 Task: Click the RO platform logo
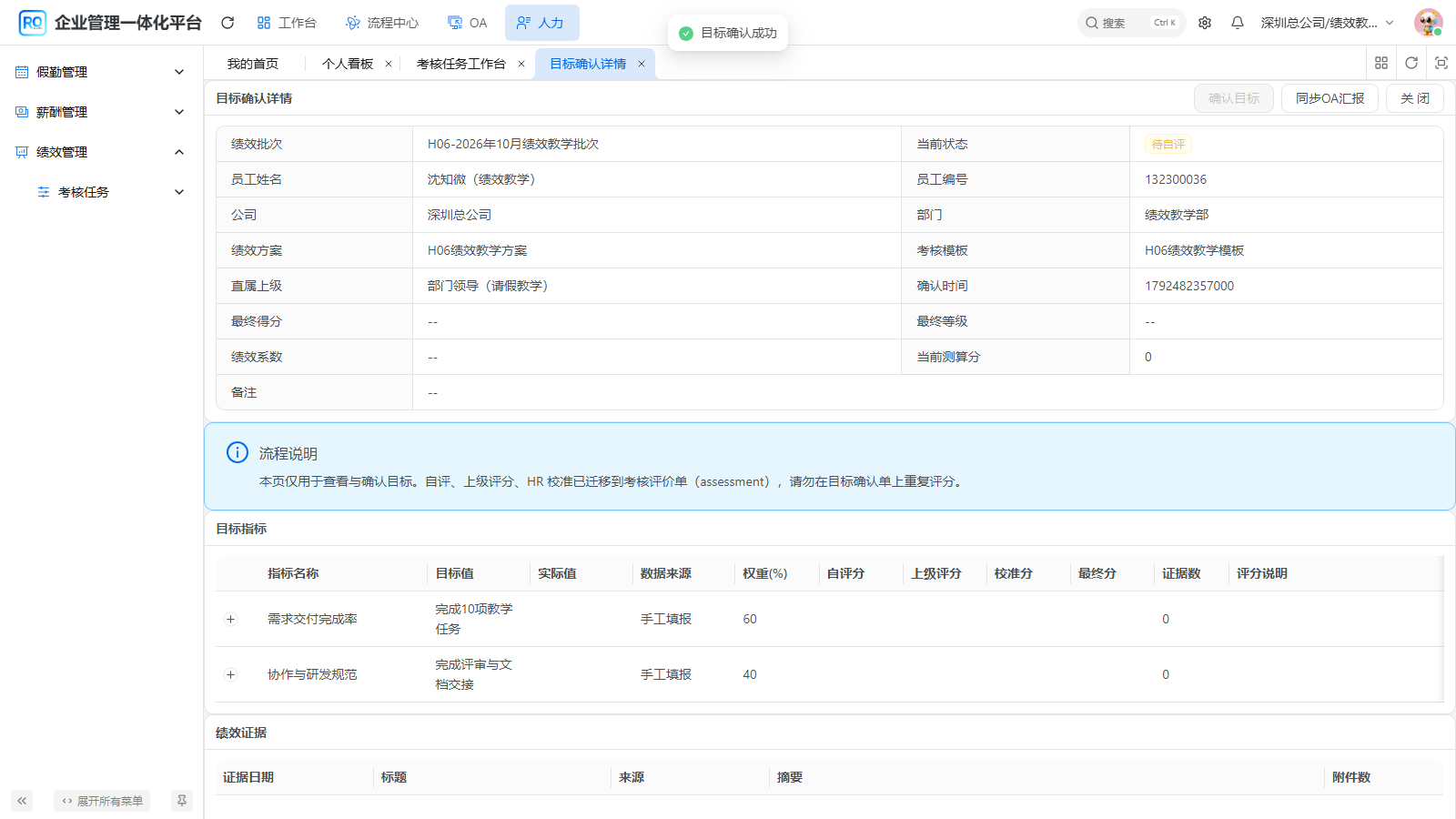(x=33, y=23)
